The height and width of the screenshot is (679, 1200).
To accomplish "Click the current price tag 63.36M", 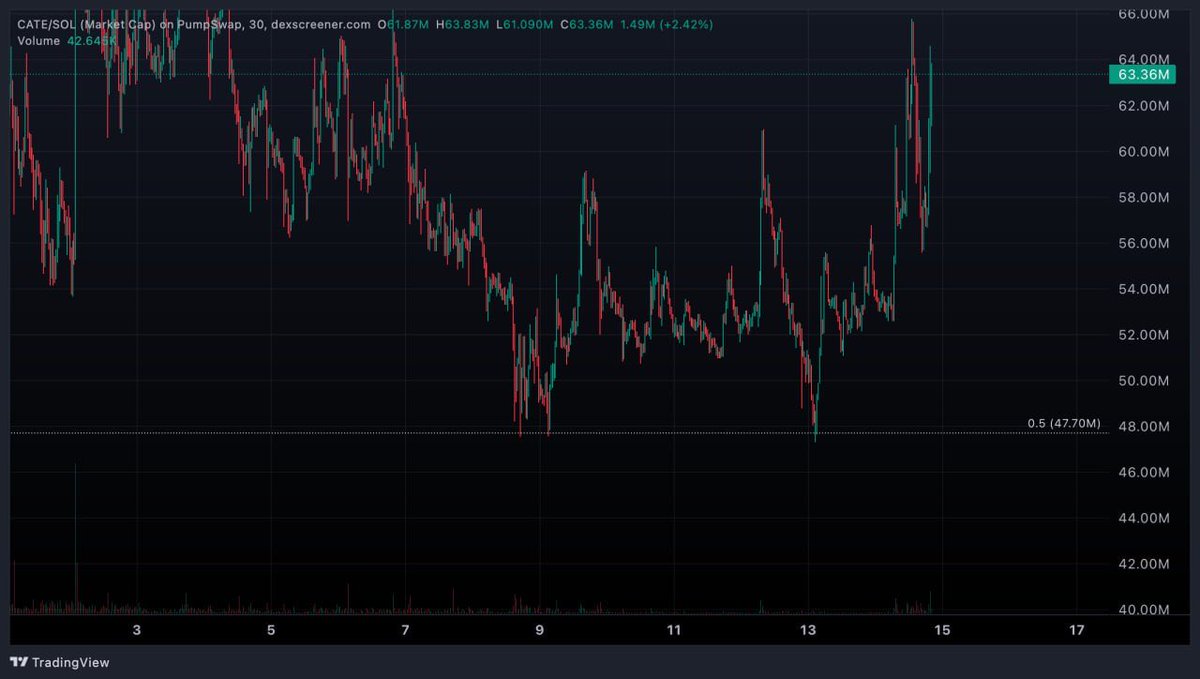I will click(x=1145, y=74).
